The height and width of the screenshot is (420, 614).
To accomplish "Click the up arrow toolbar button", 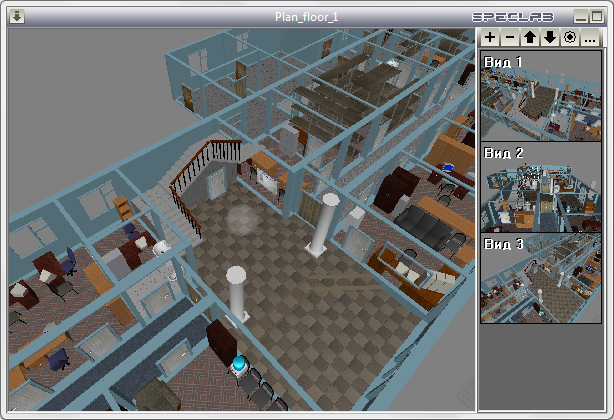I will 530,38.
